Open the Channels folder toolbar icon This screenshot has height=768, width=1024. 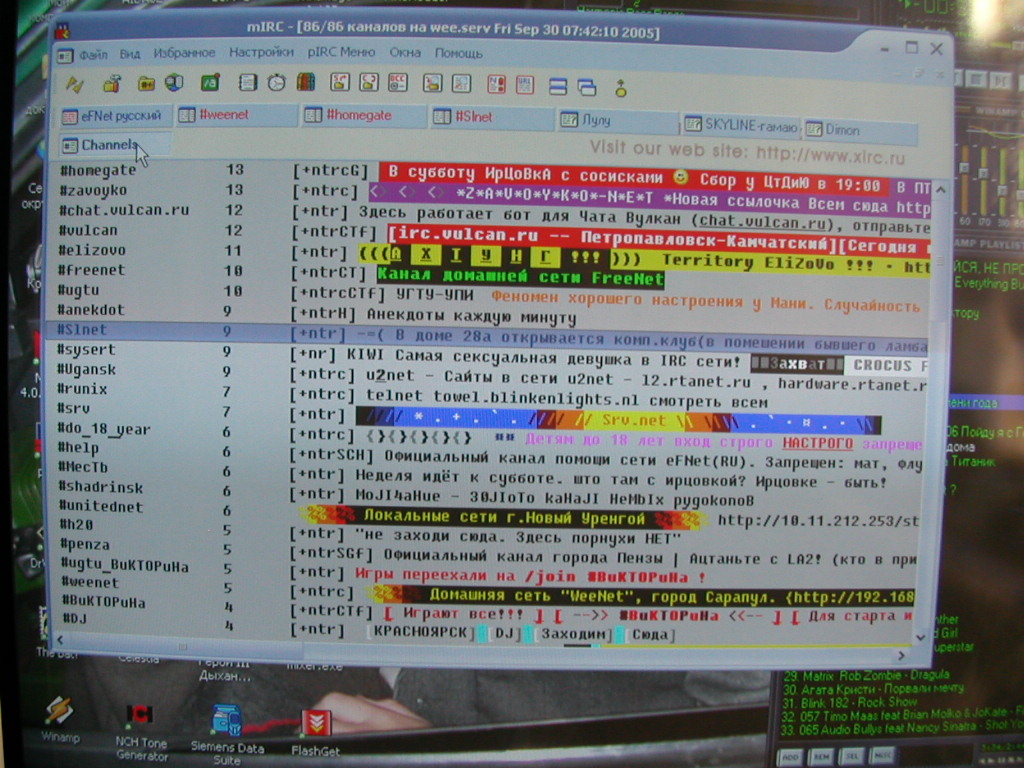146,83
